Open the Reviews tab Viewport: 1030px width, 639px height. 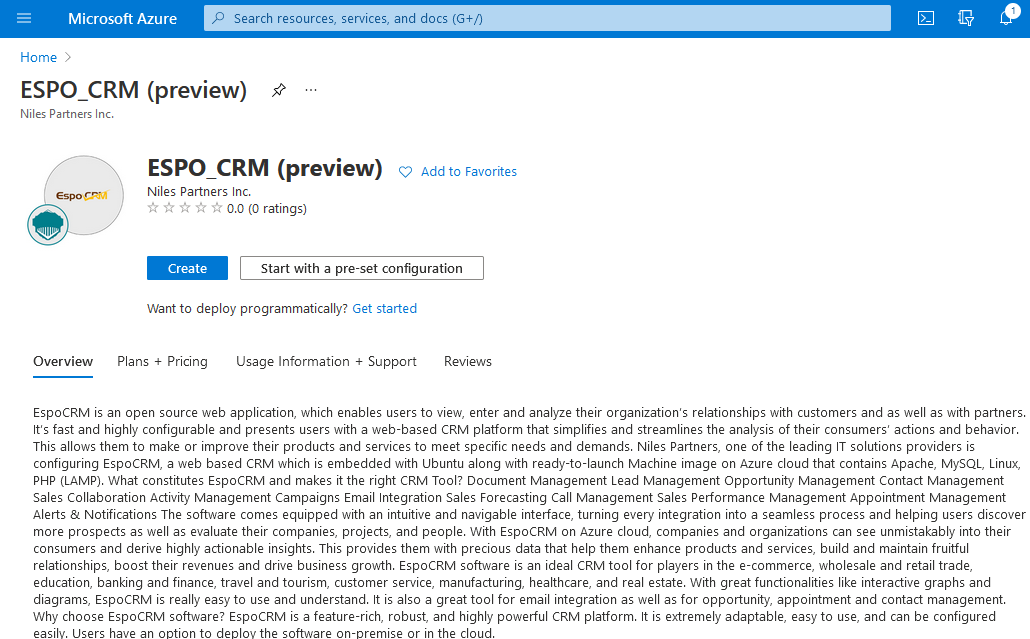tap(468, 361)
